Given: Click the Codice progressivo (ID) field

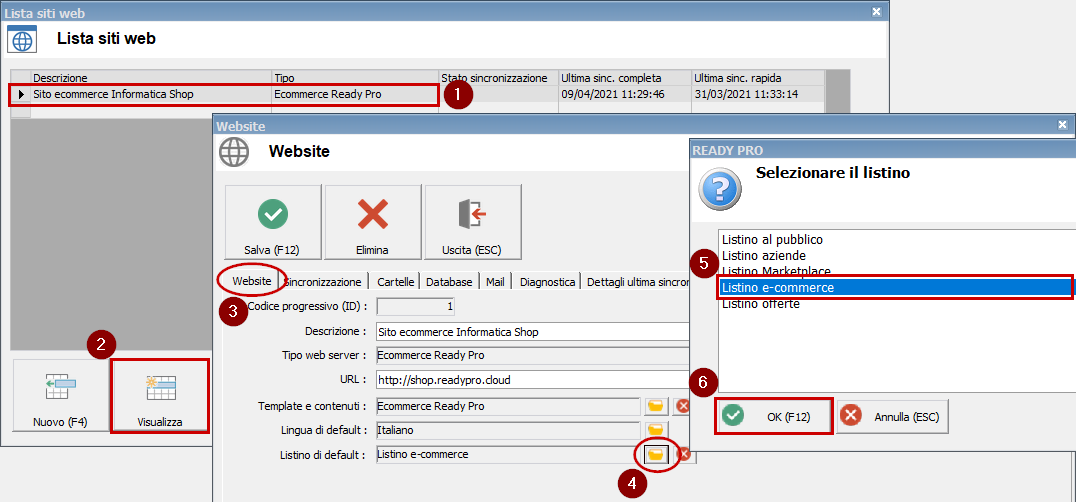Looking at the screenshot, I should coord(416,307).
